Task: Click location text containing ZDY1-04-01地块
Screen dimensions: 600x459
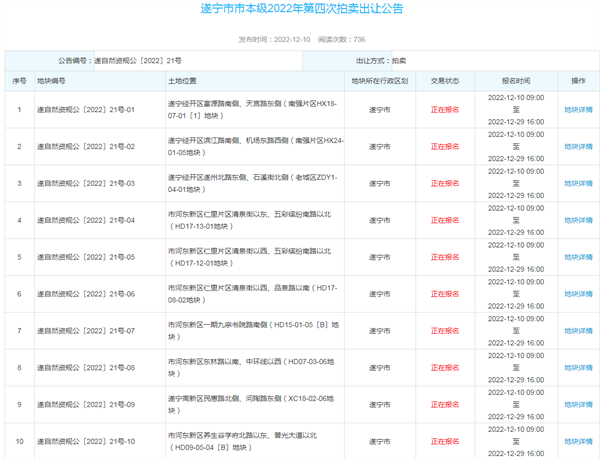Action: pyautogui.click(x=253, y=183)
